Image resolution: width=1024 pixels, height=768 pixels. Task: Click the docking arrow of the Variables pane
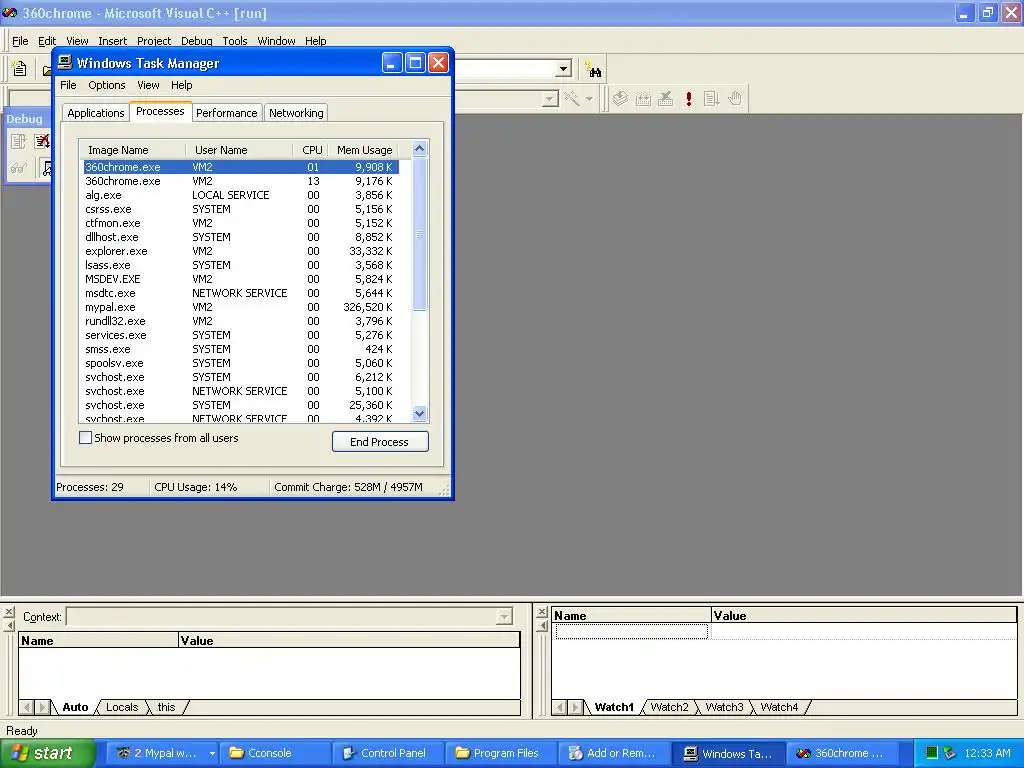pos(8,625)
